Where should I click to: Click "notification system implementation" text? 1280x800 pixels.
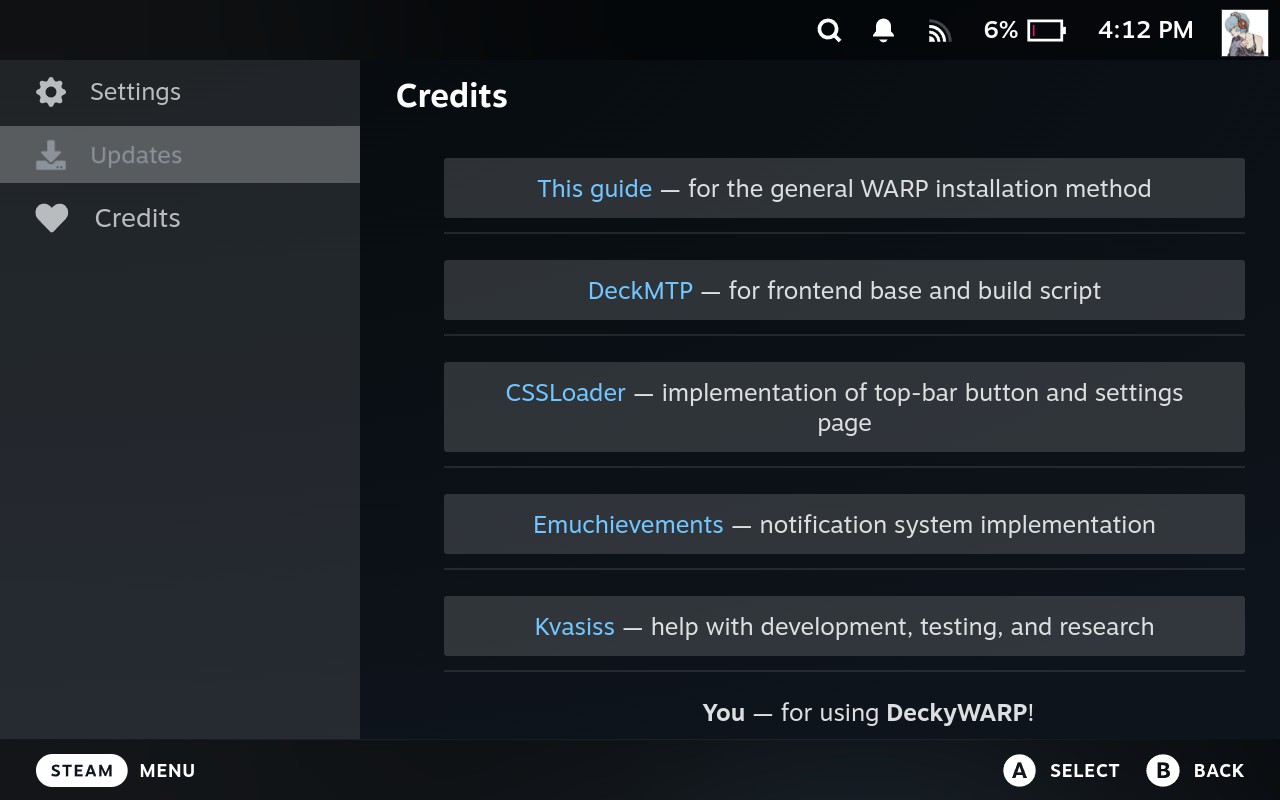957,525
